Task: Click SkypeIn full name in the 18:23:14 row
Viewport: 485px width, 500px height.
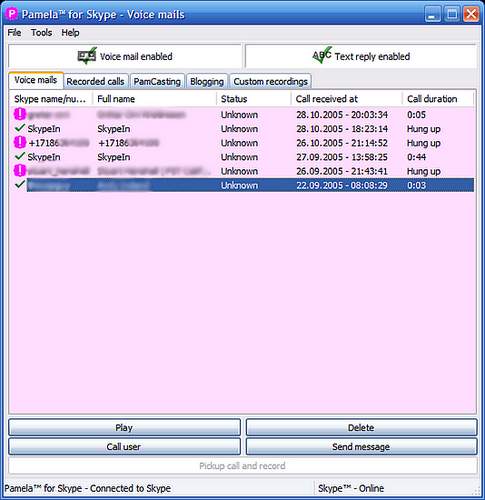Action: tap(114, 129)
